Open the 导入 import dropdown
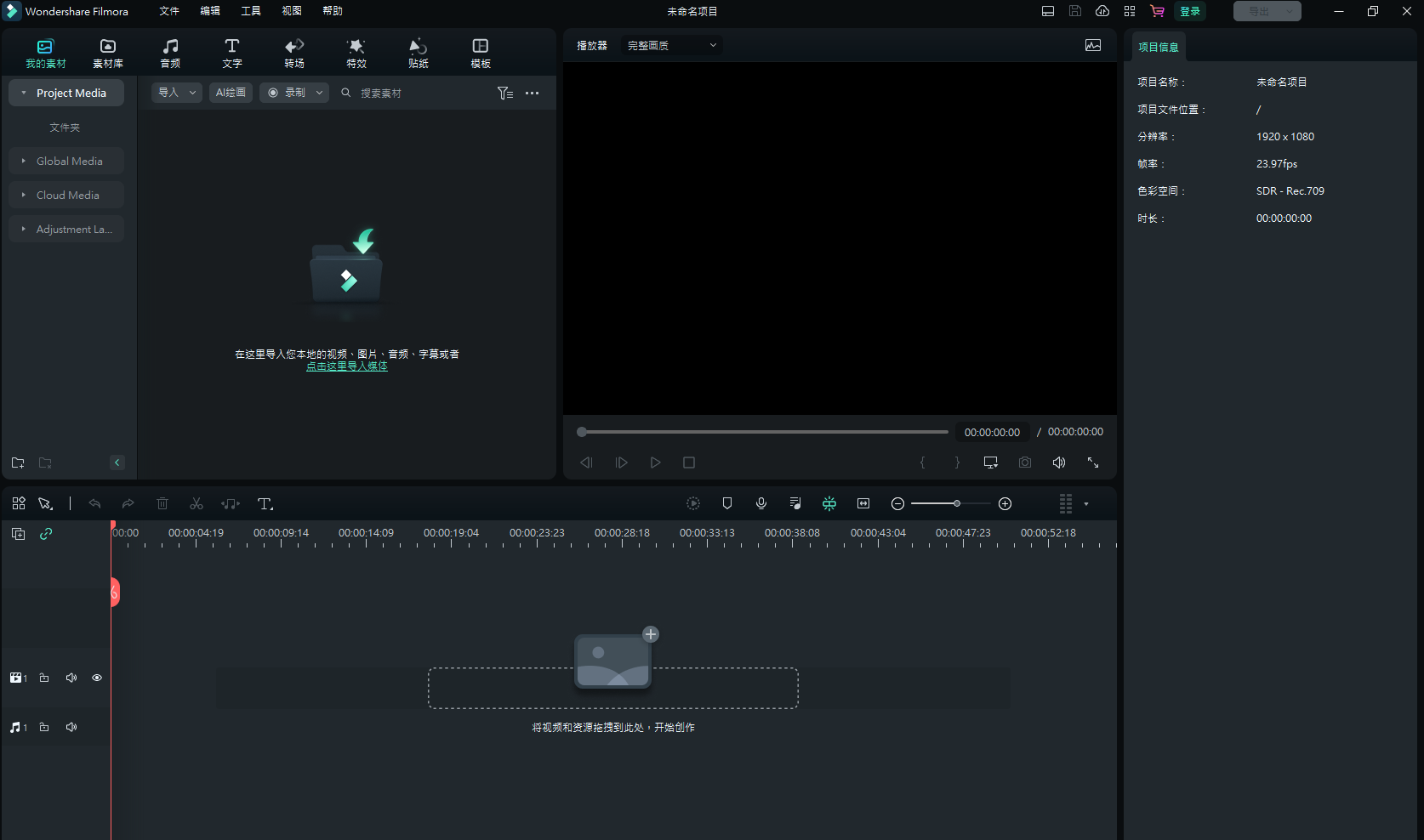The height and width of the screenshot is (840, 1424). click(x=177, y=93)
